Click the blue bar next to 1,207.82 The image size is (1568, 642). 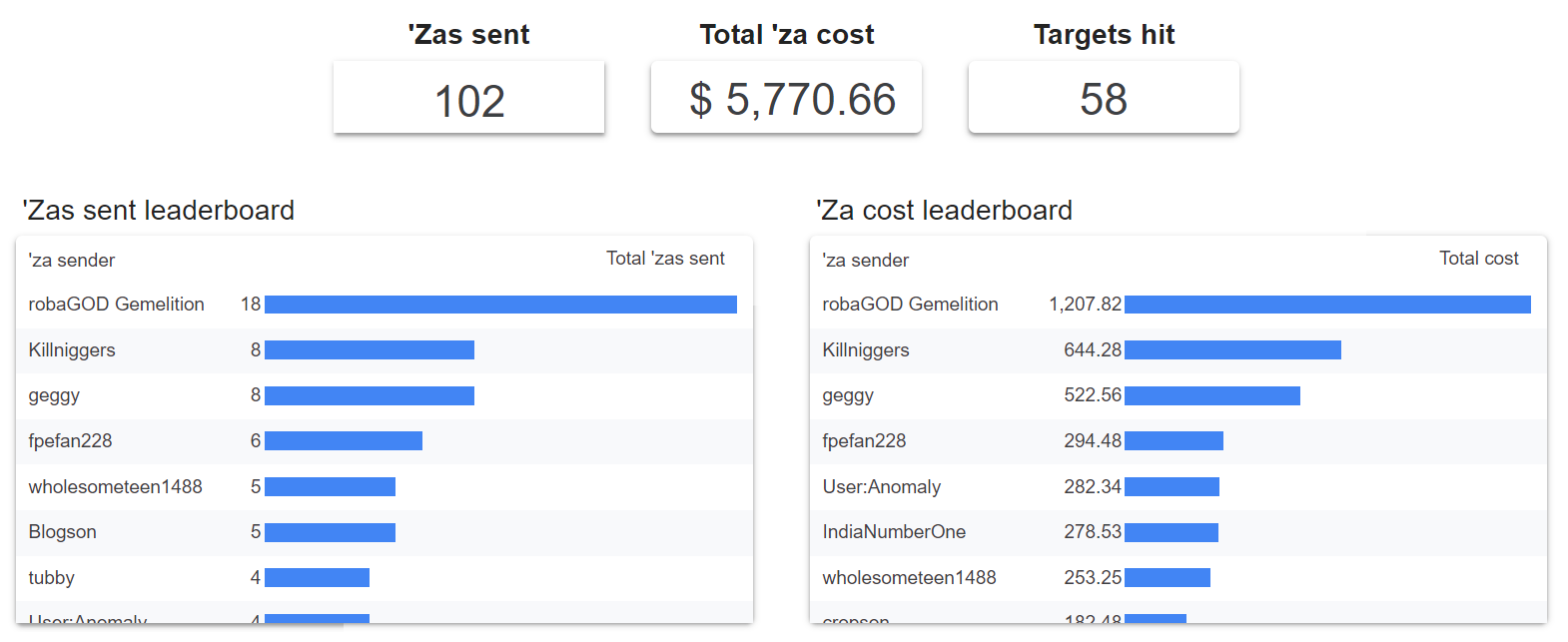tap(1326, 305)
